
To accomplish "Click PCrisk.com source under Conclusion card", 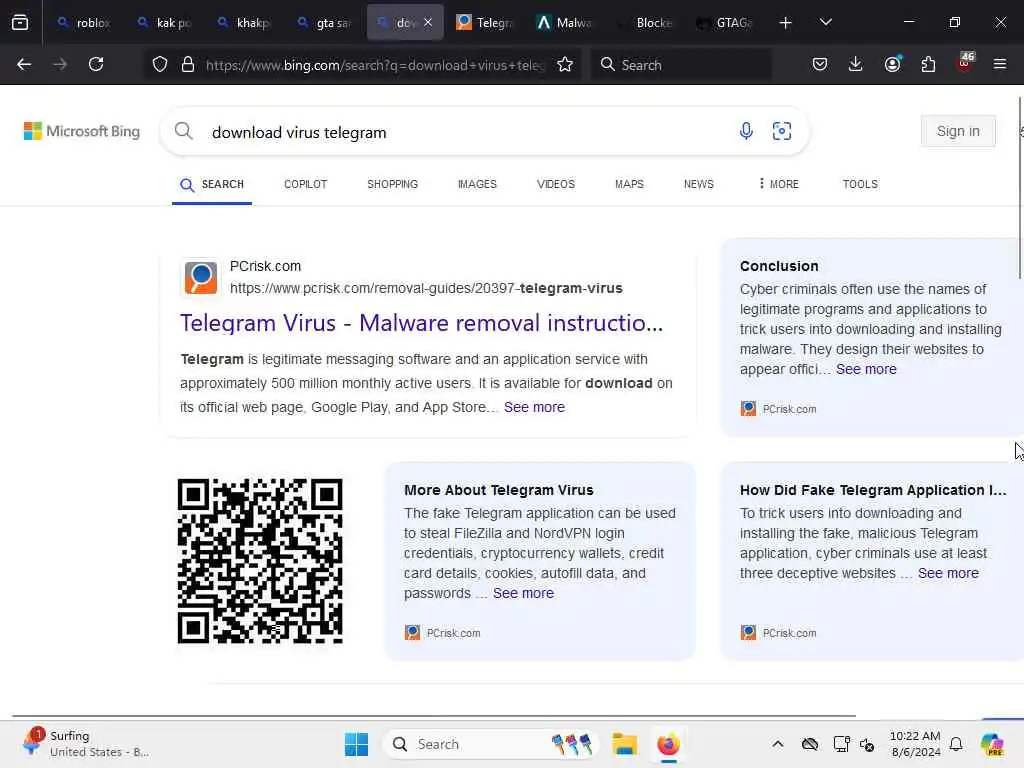I will tap(778, 409).
